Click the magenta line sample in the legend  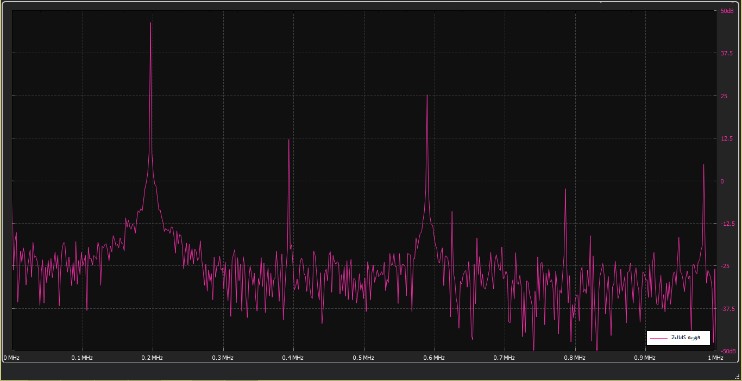[659, 338]
